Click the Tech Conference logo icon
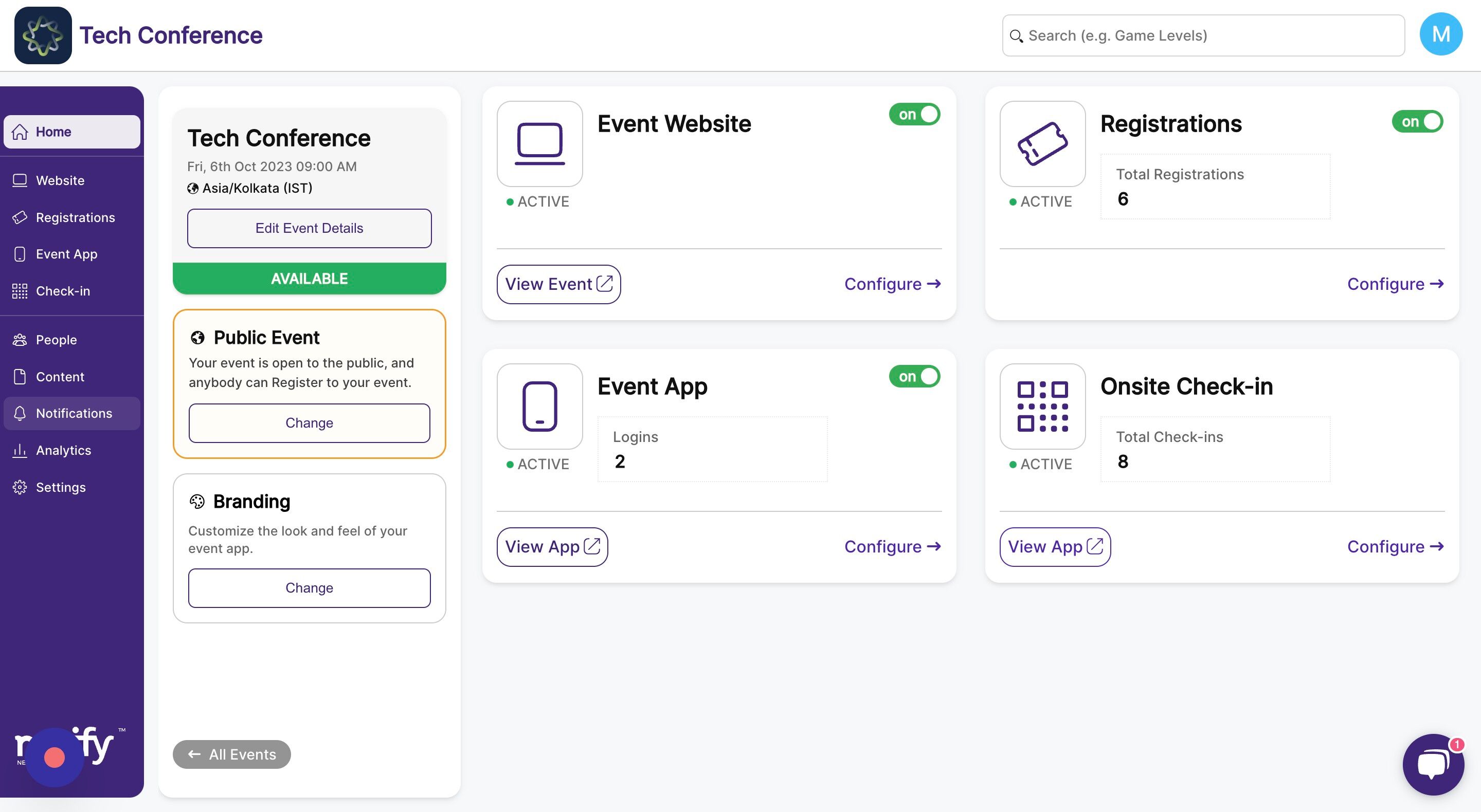 click(x=43, y=35)
